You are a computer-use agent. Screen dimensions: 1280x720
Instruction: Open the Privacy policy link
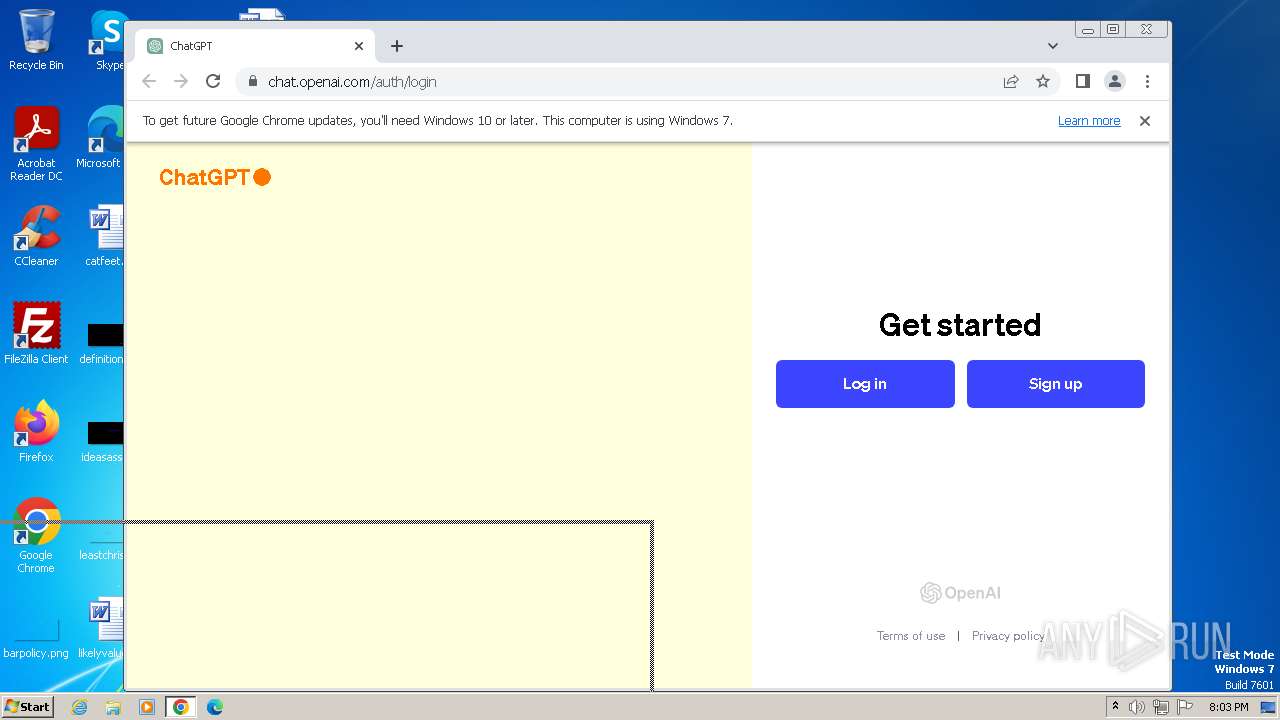click(1008, 636)
